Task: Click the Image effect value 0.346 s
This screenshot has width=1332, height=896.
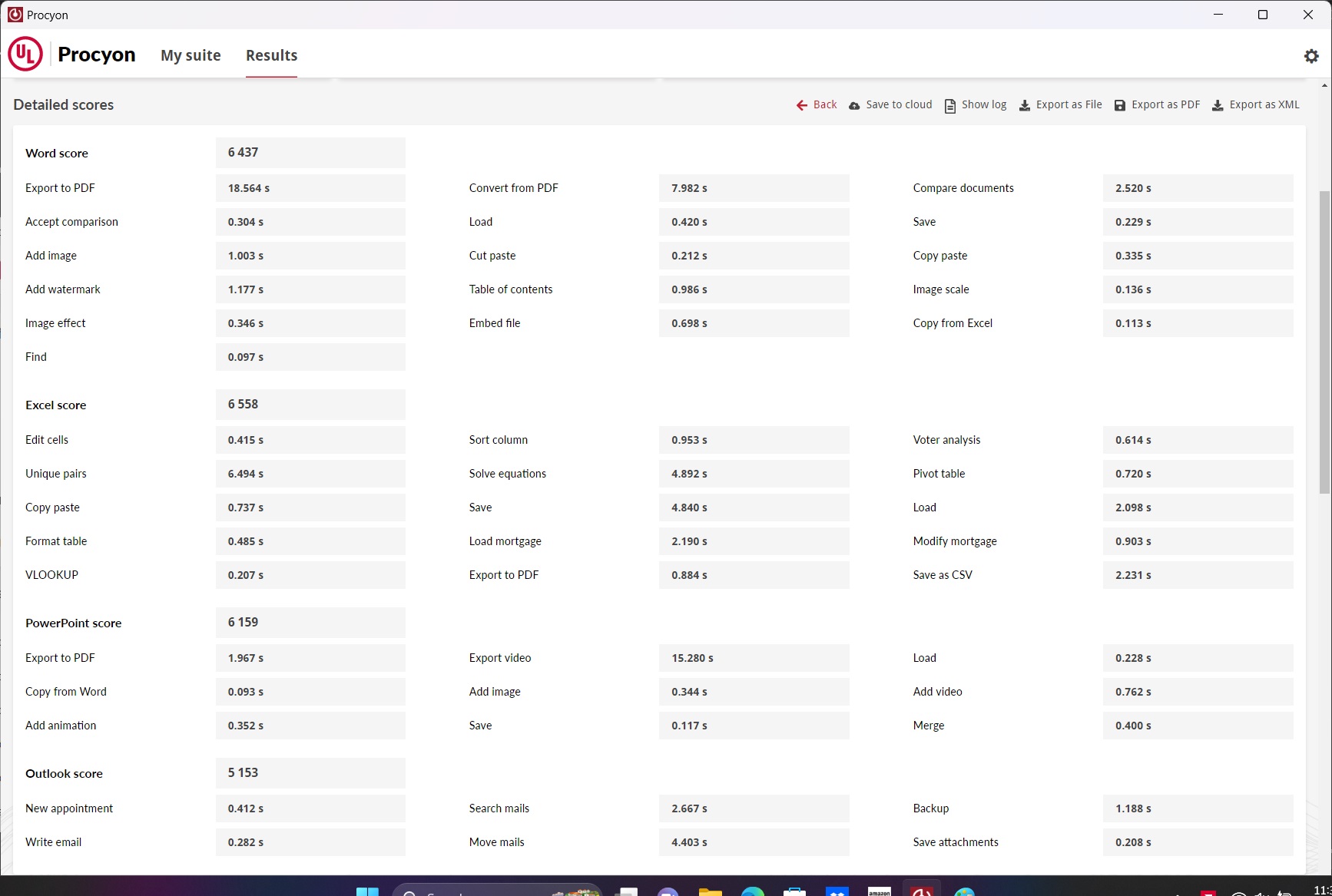Action: click(x=310, y=323)
